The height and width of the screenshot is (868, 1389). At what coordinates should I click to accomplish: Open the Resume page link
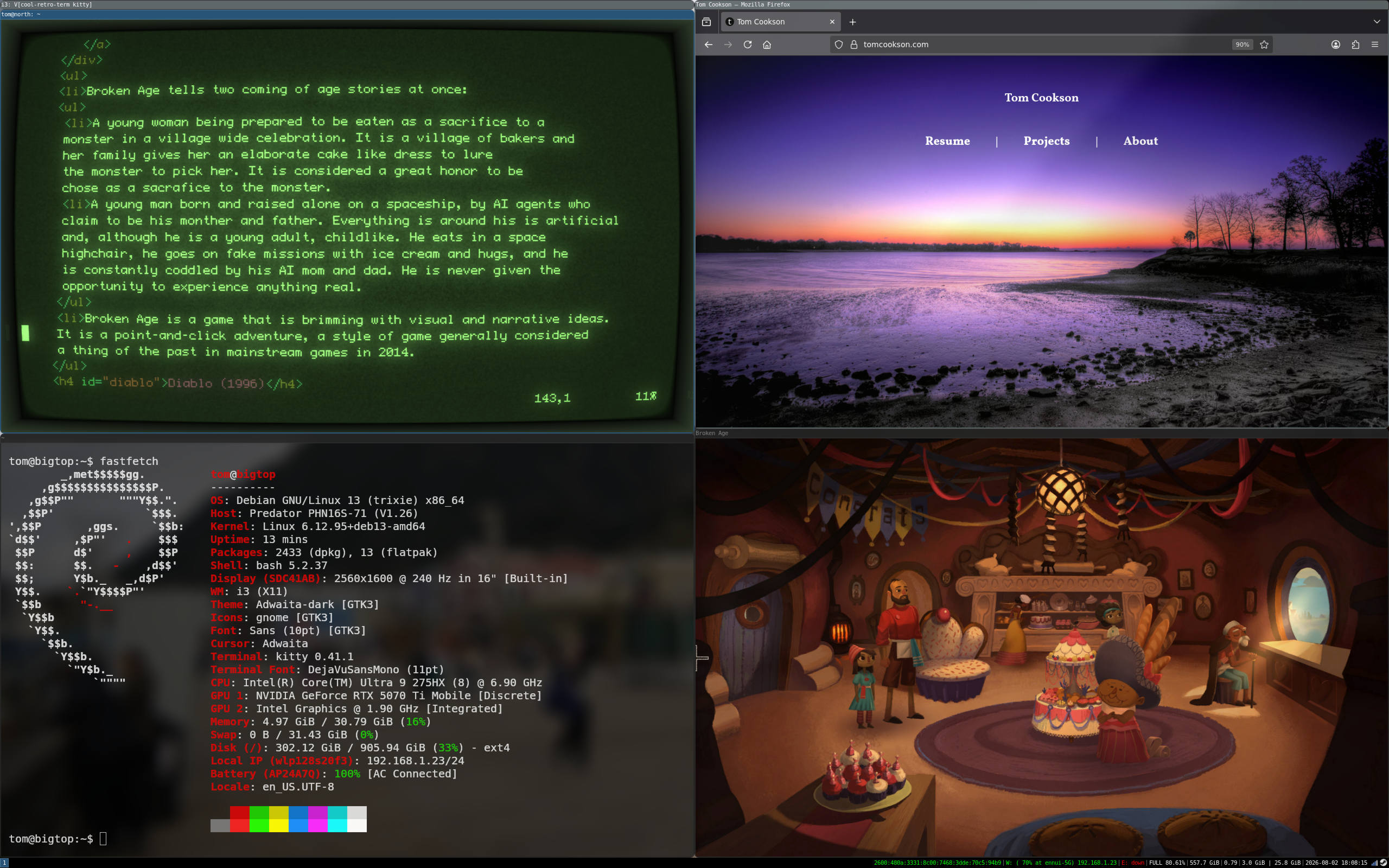(947, 141)
